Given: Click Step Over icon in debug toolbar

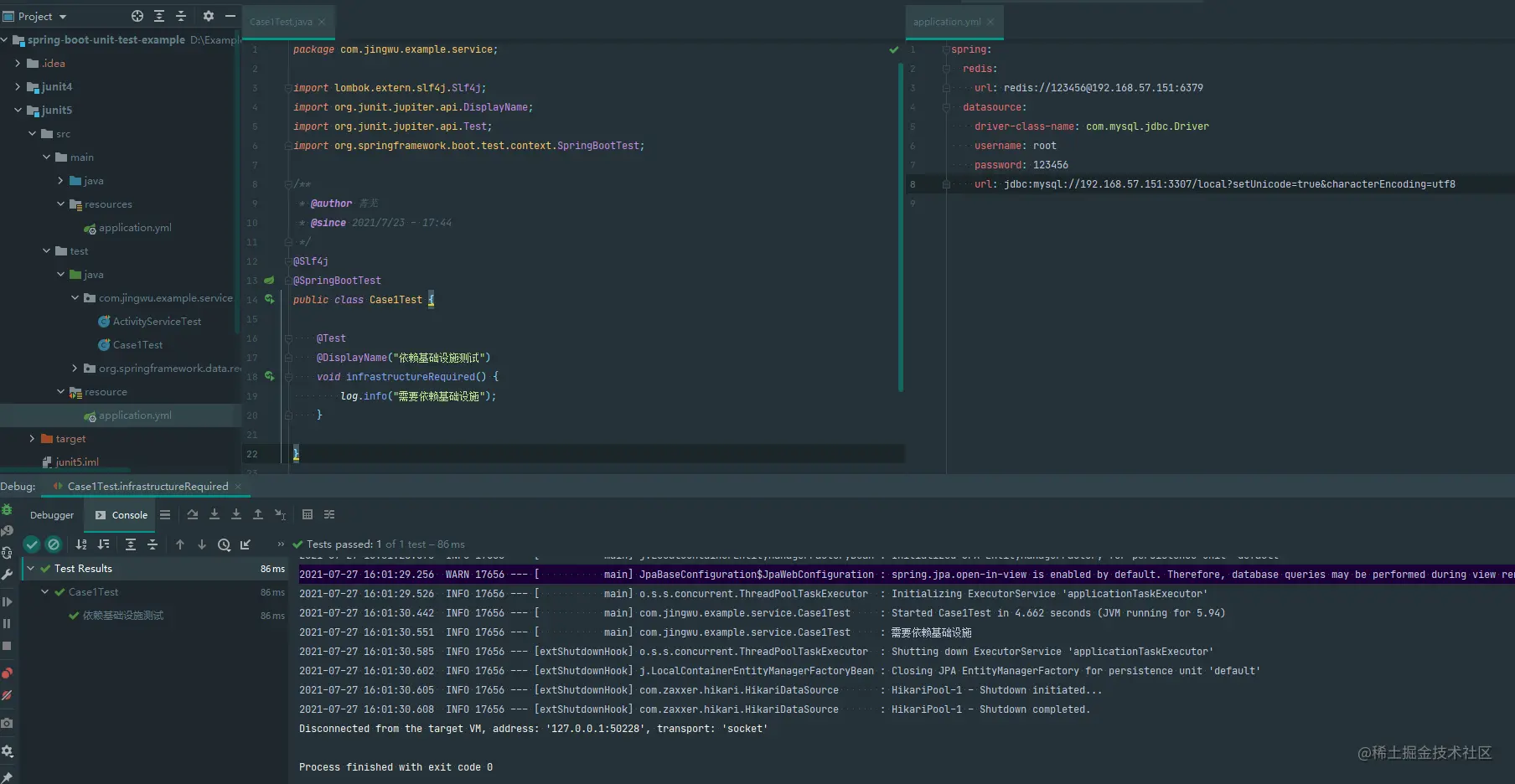Looking at the screenshot, I should pos(193,514).
